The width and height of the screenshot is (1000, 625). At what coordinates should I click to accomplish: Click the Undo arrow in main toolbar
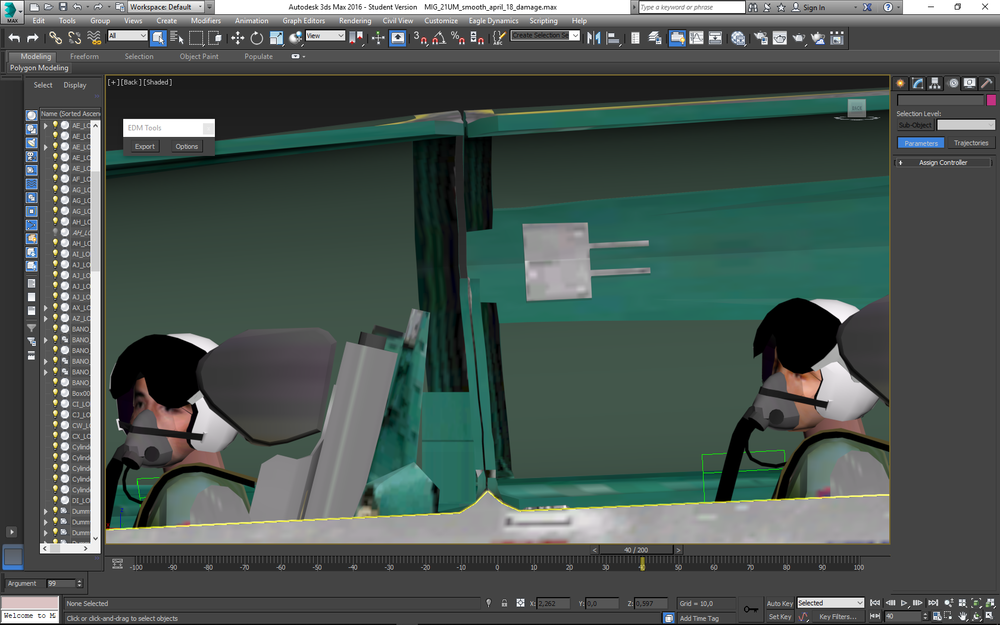(x=14, y=38)
